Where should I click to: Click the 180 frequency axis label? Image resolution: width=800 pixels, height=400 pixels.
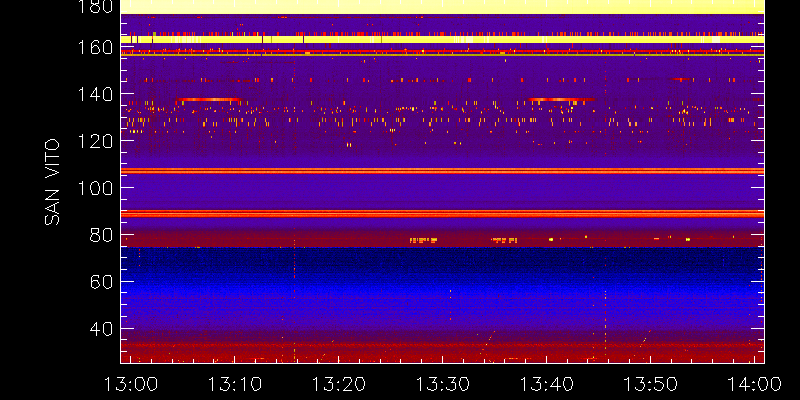[x=95, y=7]
